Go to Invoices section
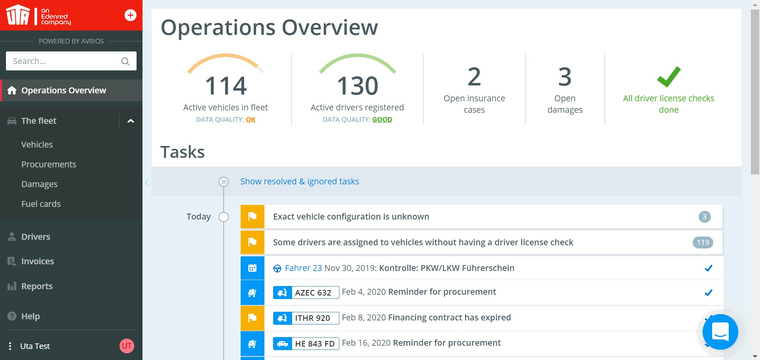This screenshot has width=760, height=360. 37,261
